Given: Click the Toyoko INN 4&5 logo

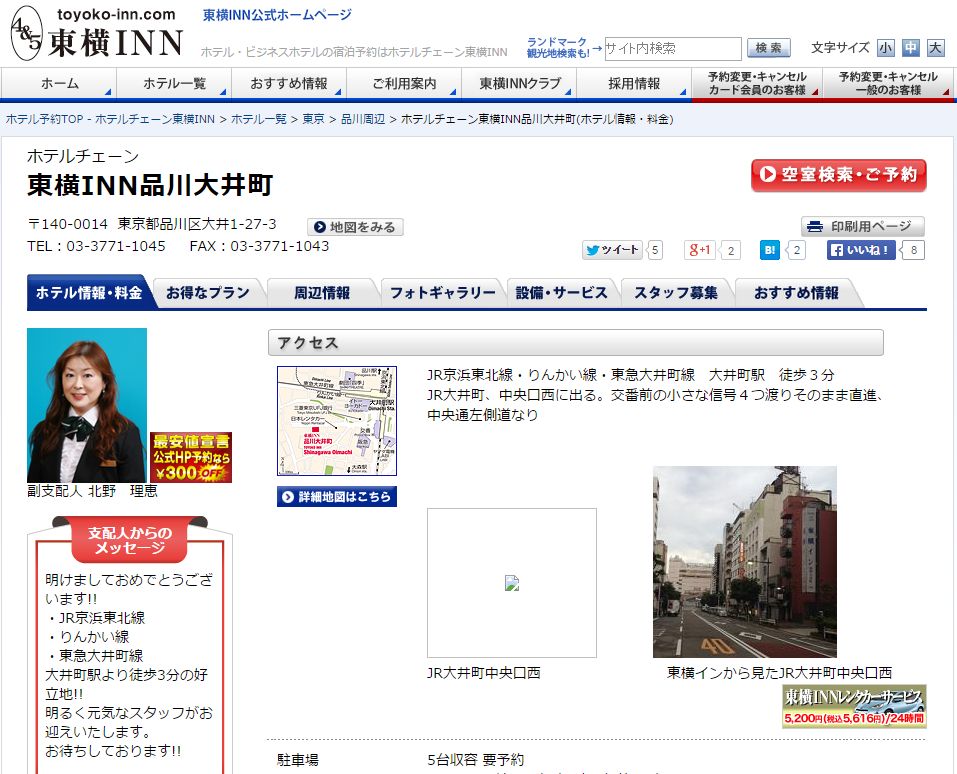Looking at the screenshot, I should (x=97, y=33).
